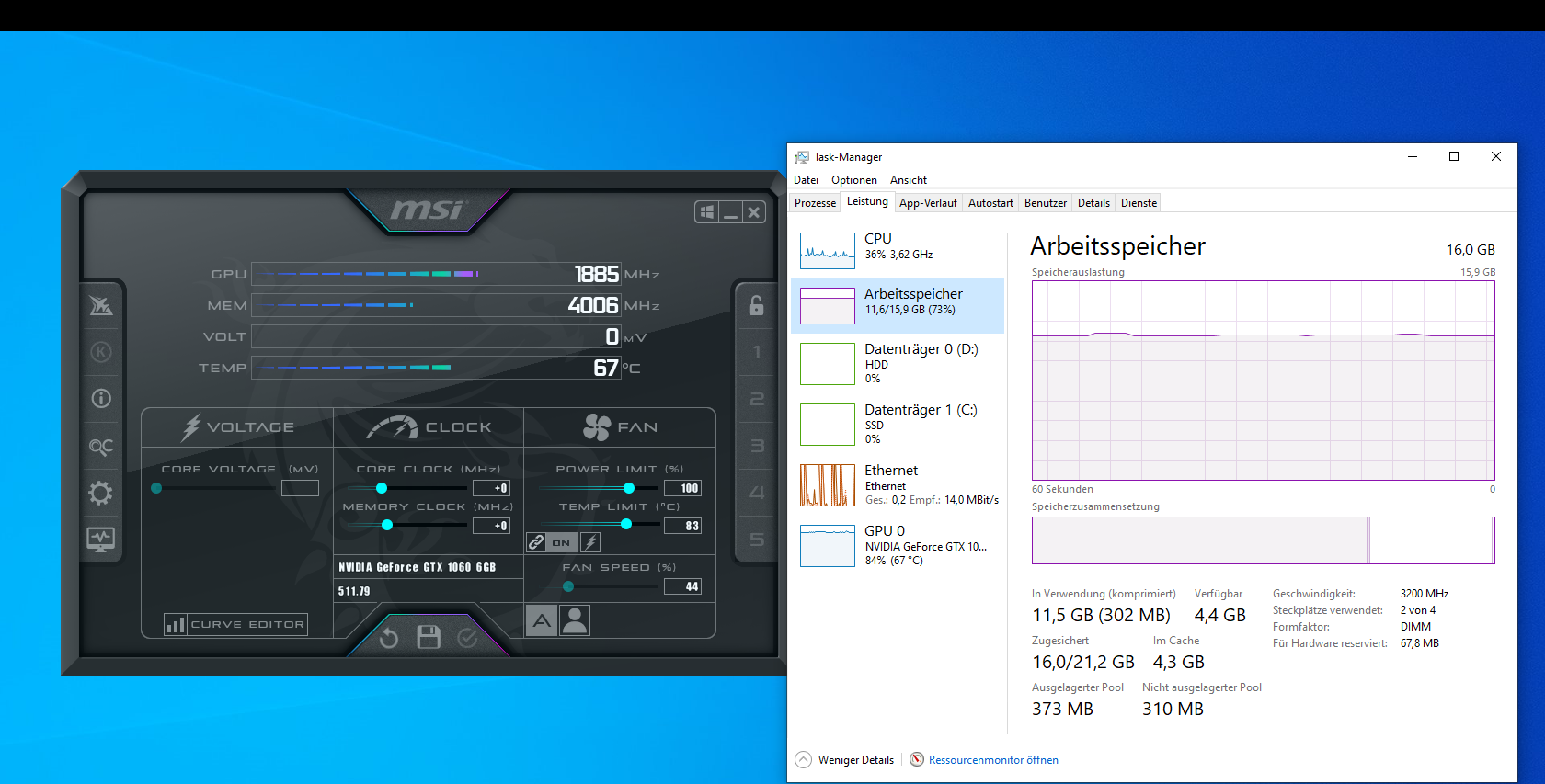Switch to the Prozesse tab

tap(816, 203)
